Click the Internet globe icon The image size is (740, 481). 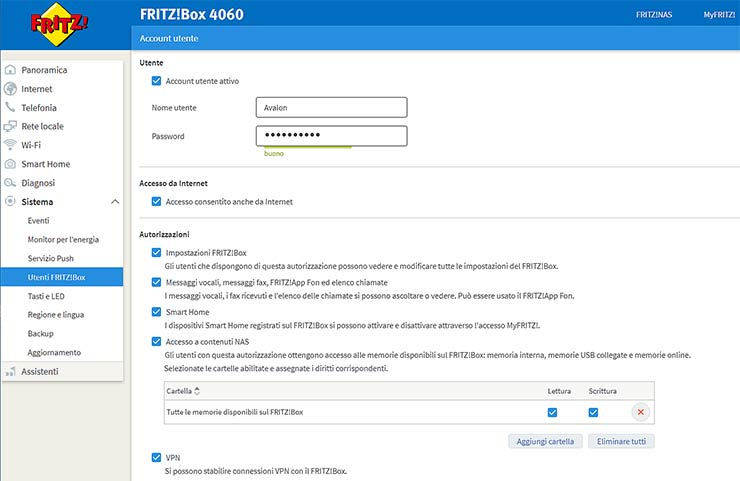point(10,89)
